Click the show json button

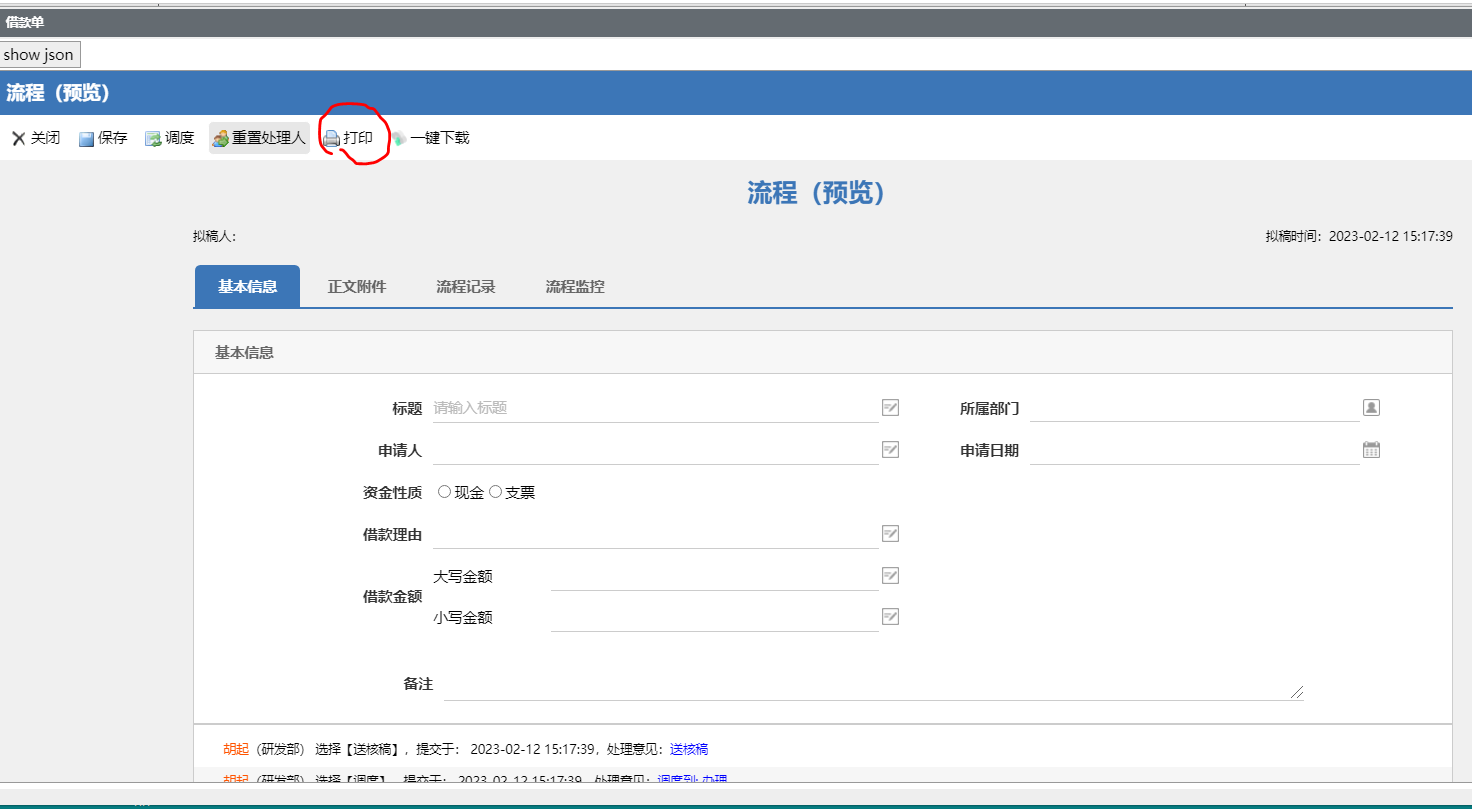39,55
